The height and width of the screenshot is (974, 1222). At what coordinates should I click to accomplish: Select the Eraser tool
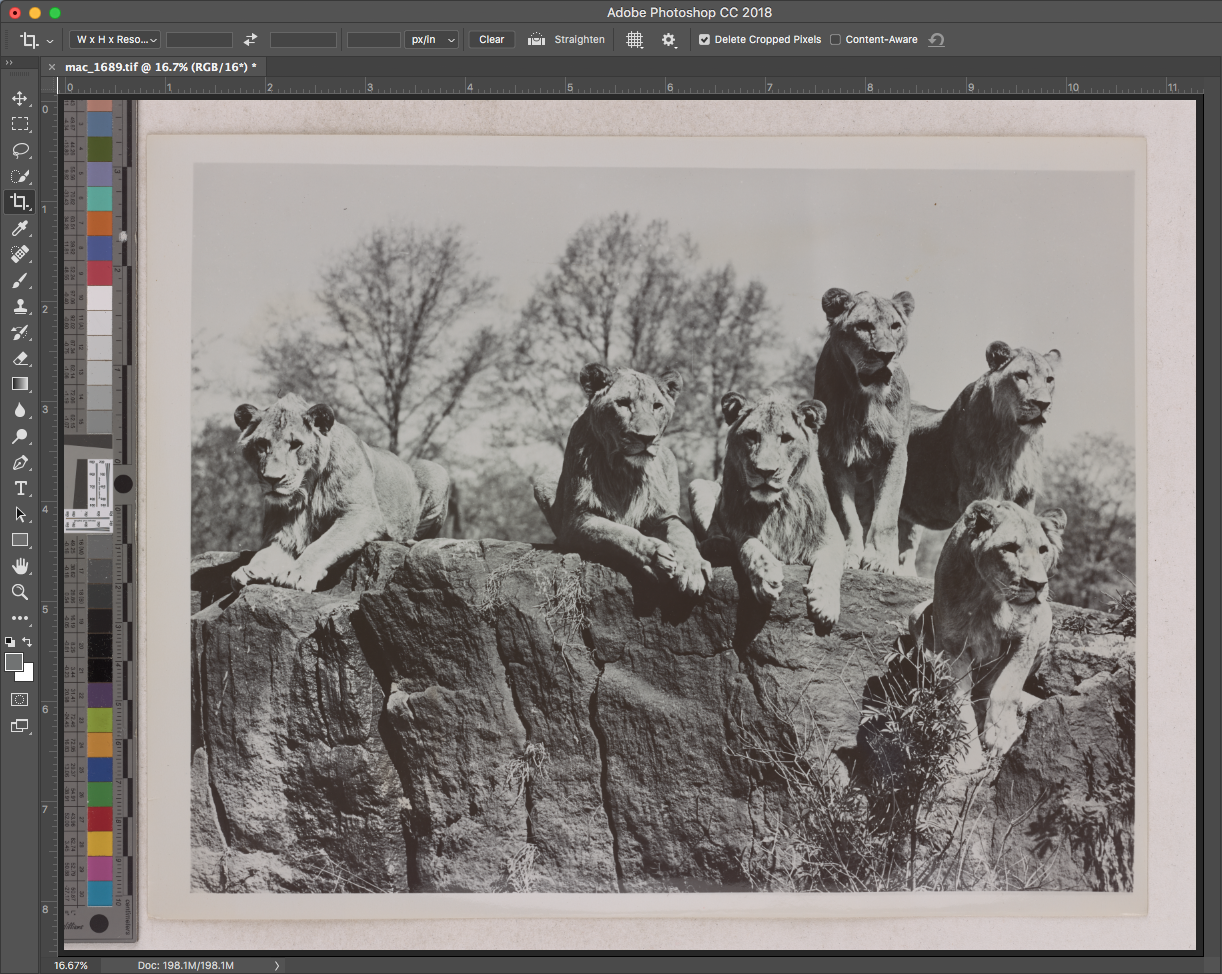point(19,358)
